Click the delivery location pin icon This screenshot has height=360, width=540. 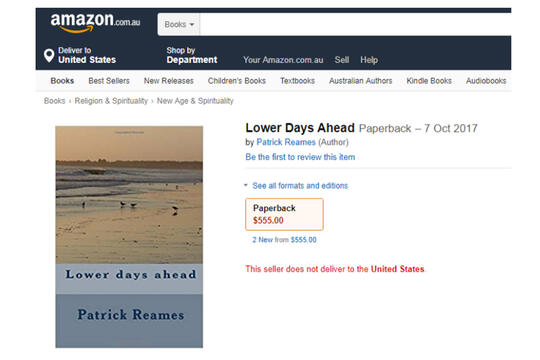point(49,55)
